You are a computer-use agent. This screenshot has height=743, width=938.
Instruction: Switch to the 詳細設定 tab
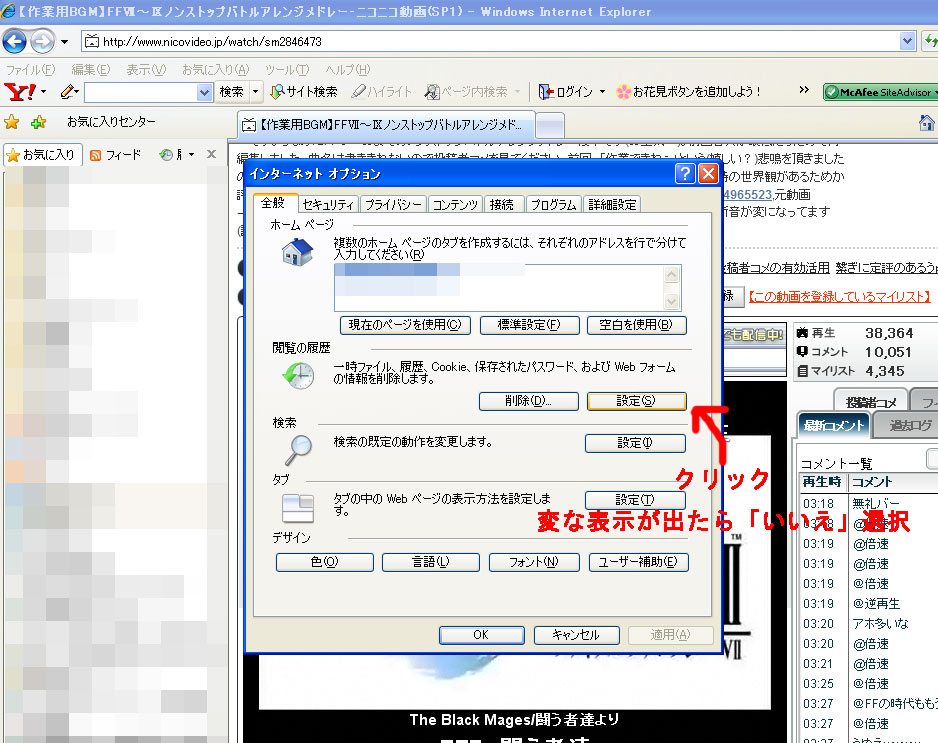click(612, 205)
